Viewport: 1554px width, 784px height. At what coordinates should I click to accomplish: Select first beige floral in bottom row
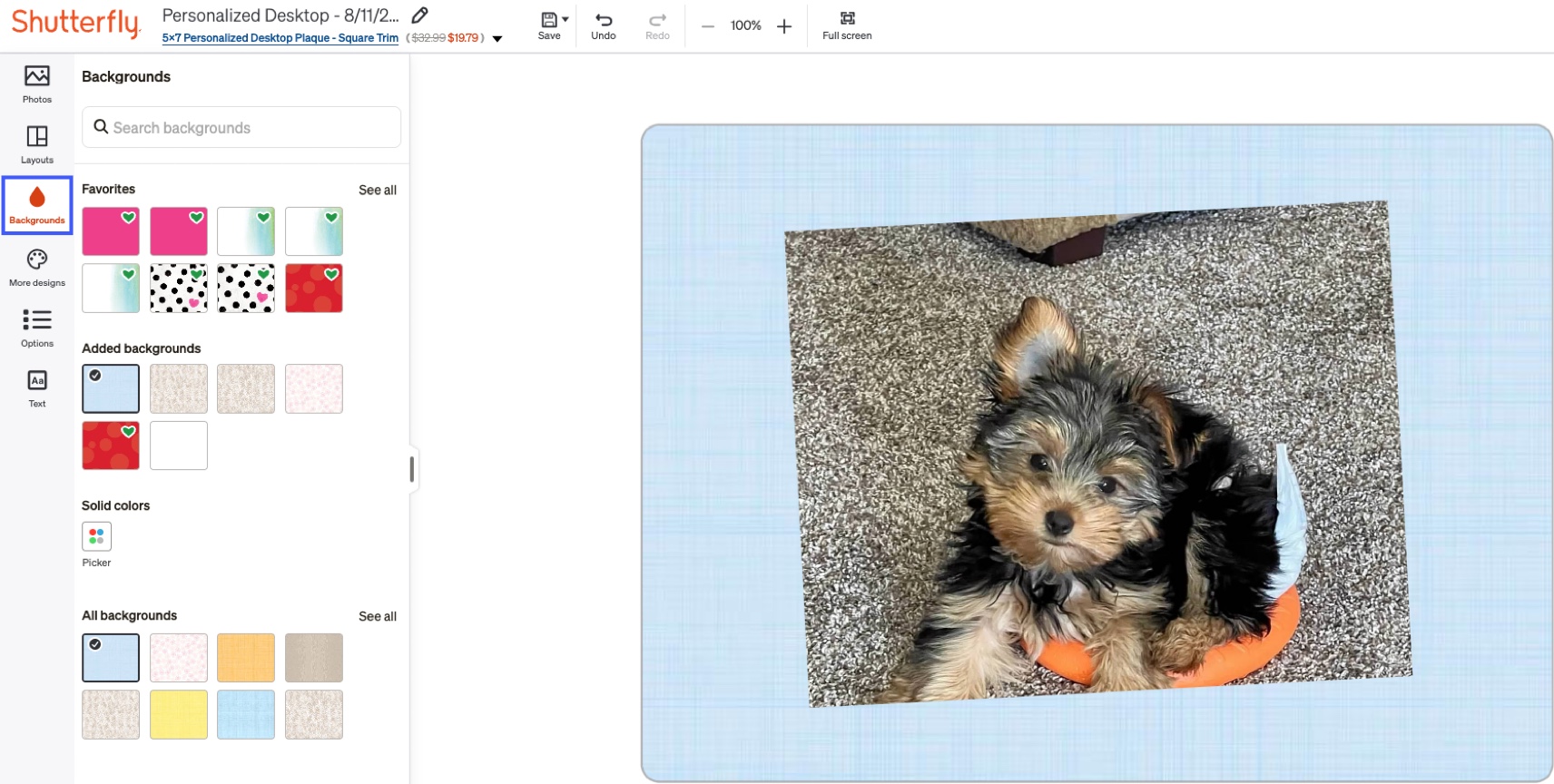(111, 714)
